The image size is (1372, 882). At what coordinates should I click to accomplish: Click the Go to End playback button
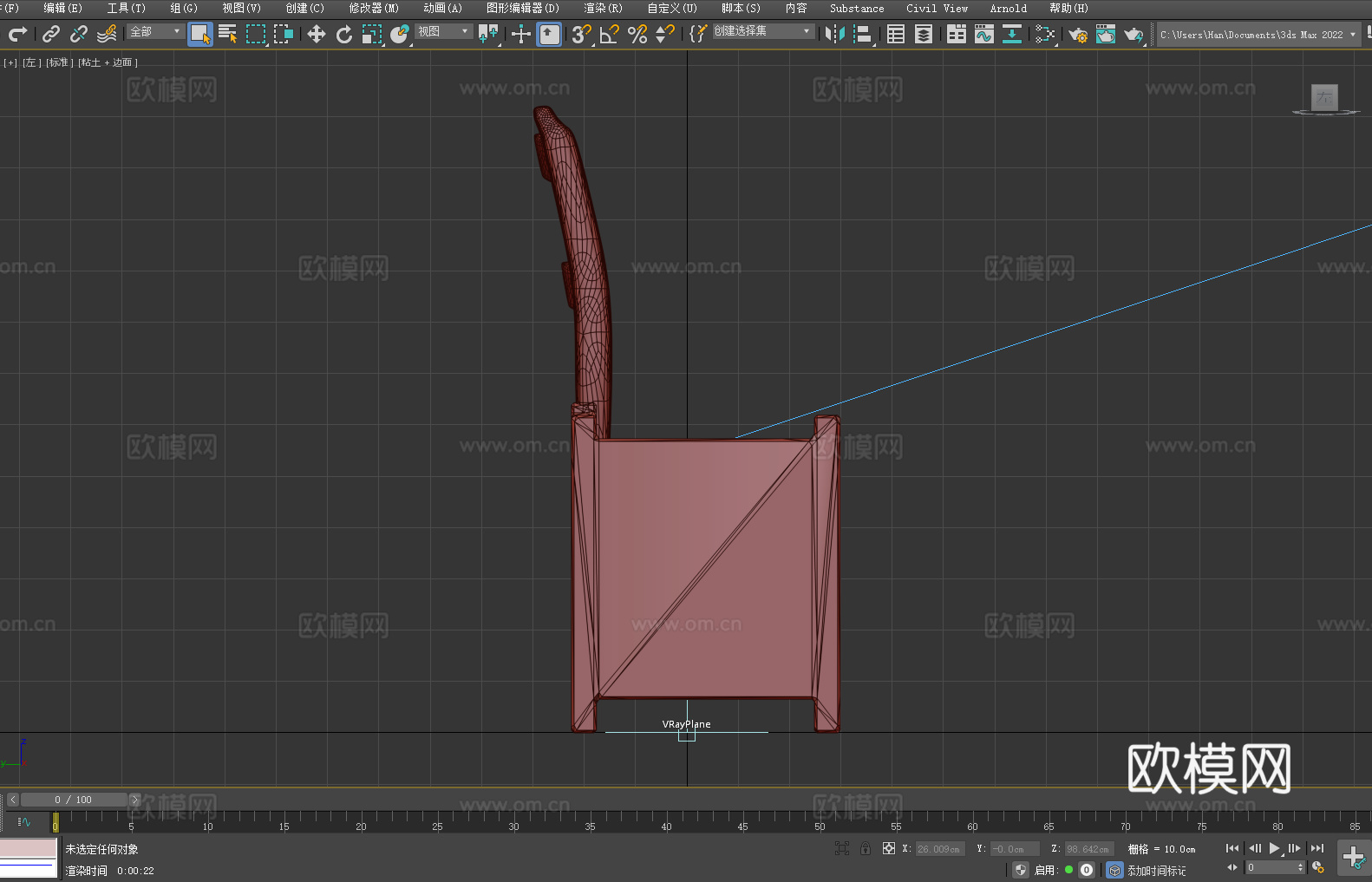coord(1317,848)
